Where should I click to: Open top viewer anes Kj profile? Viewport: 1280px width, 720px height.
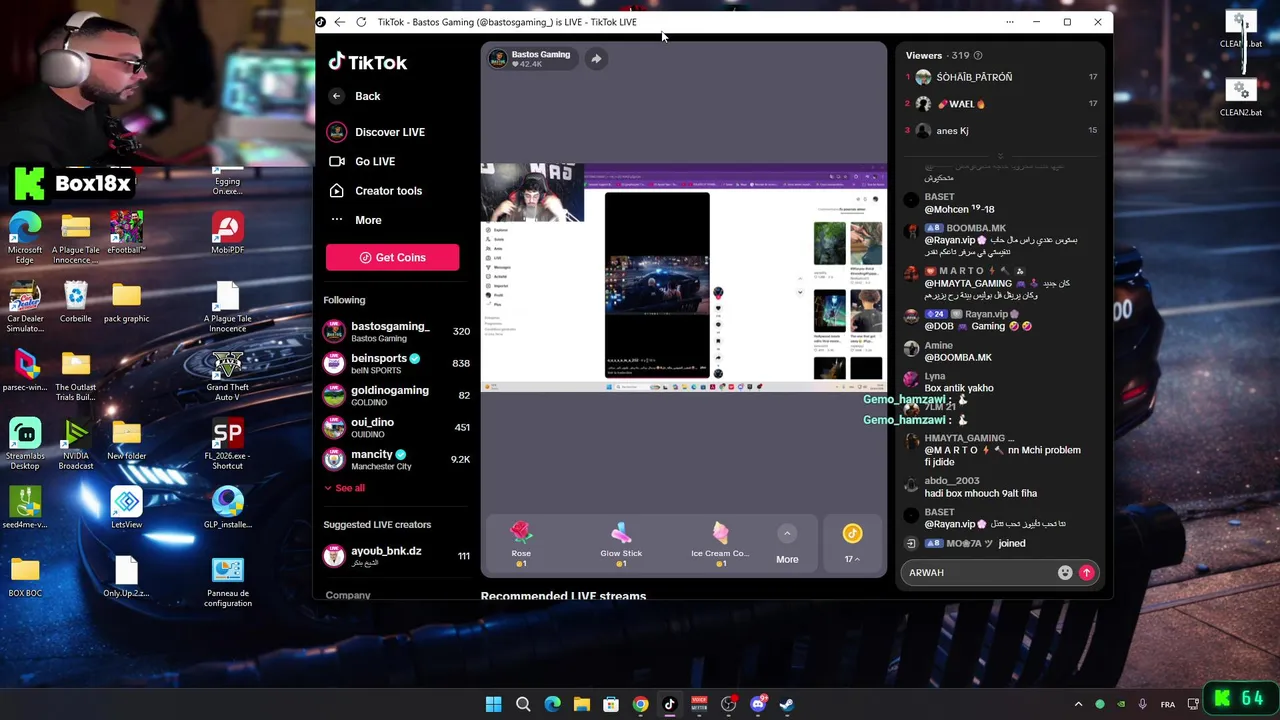coord(1001,131)
